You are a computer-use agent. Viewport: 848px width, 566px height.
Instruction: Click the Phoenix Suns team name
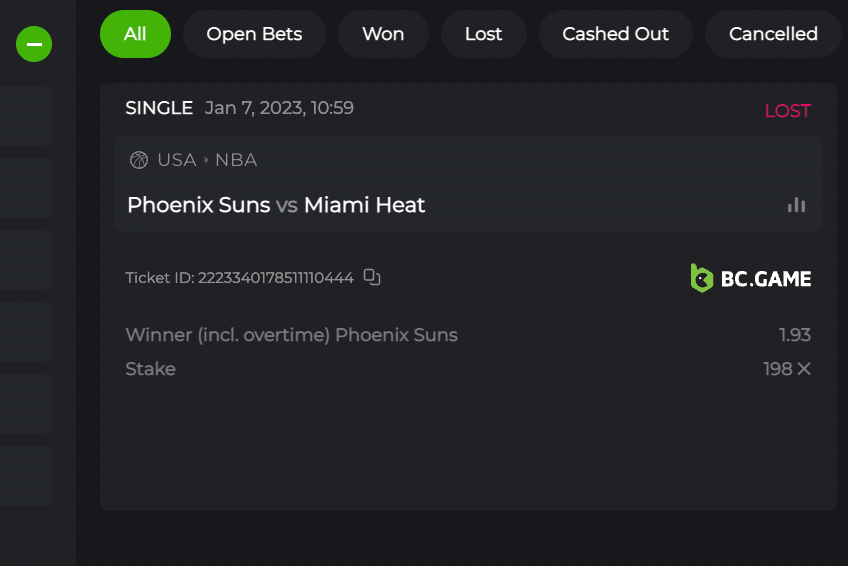pyautogui.click(x=199, y=205)
